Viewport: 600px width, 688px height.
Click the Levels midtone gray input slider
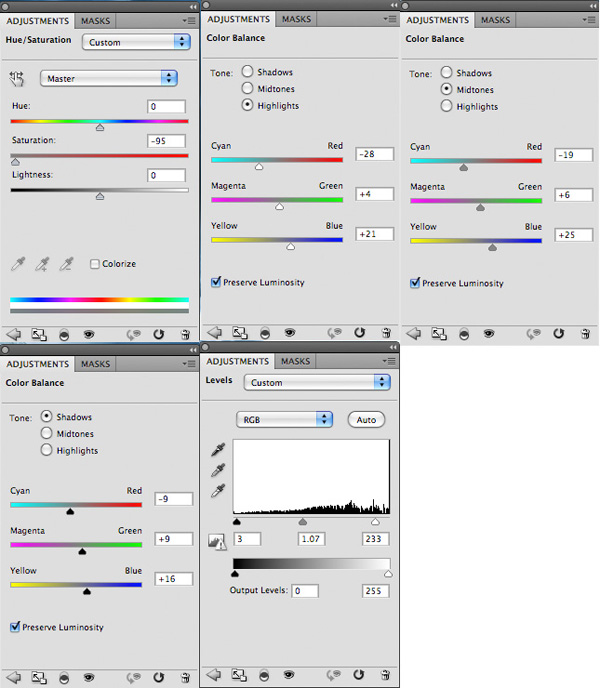[303, 522]
